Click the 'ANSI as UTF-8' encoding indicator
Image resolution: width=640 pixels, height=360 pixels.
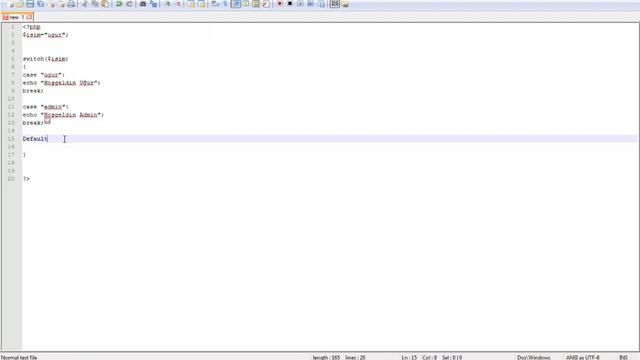pos(582,357)
